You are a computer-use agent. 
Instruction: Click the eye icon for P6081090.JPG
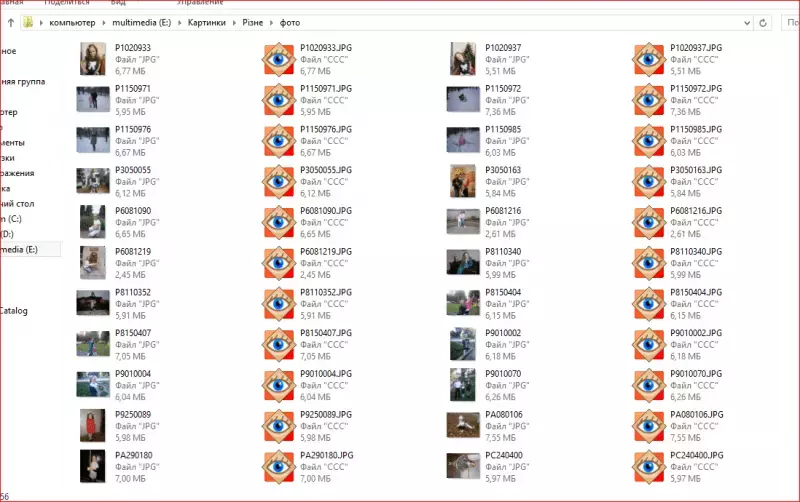click(279, 222)
